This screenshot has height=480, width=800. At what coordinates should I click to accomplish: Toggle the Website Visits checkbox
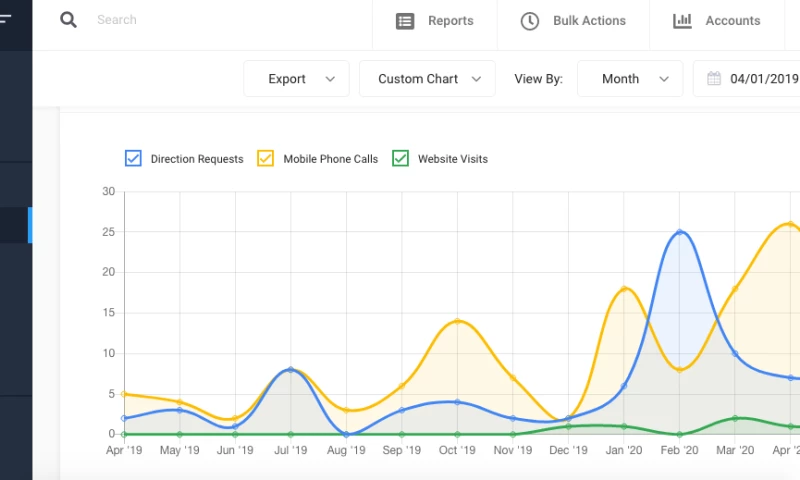point(400,158)
